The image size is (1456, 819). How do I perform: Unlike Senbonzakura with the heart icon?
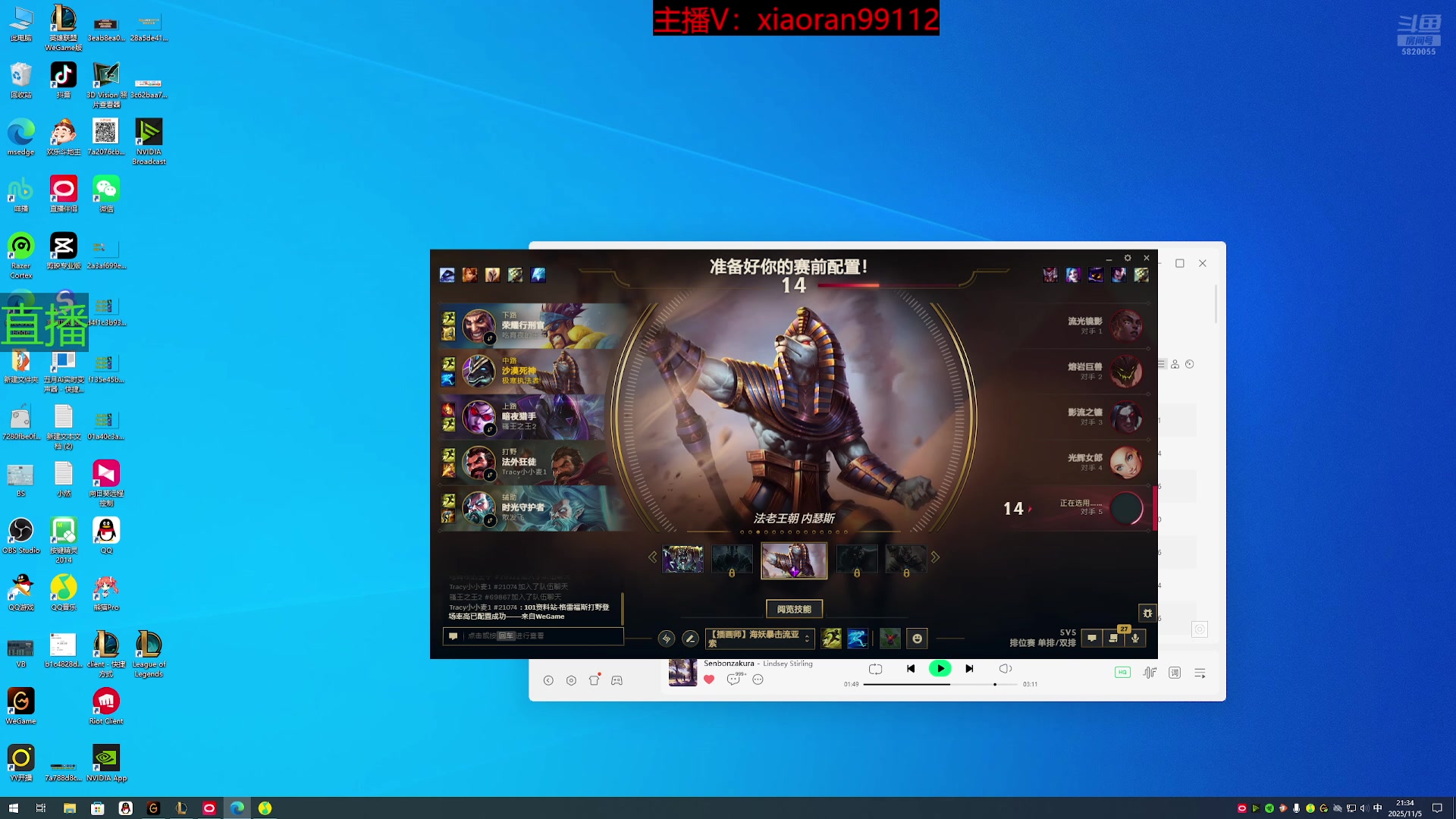click(709, 679)
